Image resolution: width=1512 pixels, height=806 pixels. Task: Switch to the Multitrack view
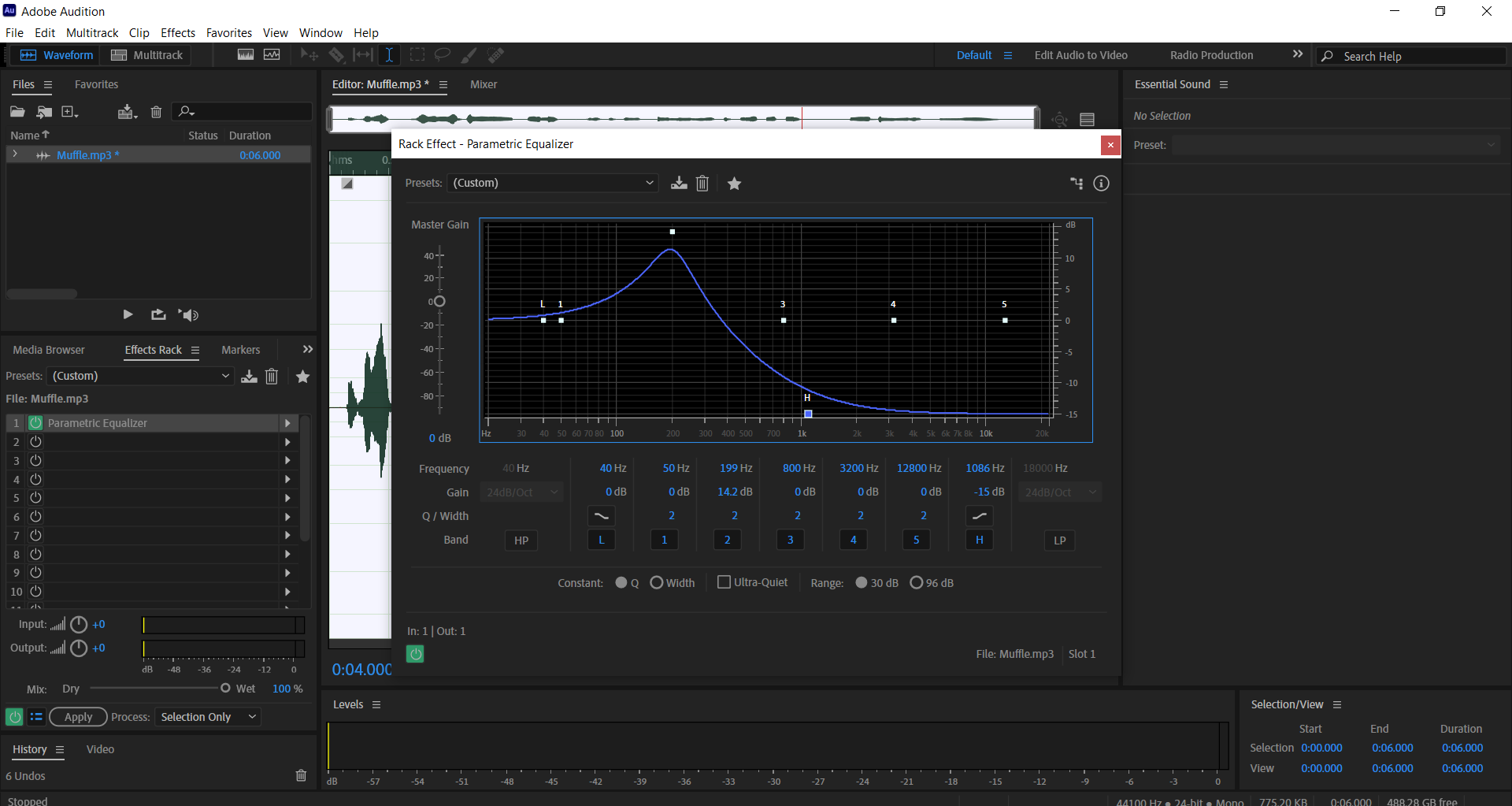(146, 55)
